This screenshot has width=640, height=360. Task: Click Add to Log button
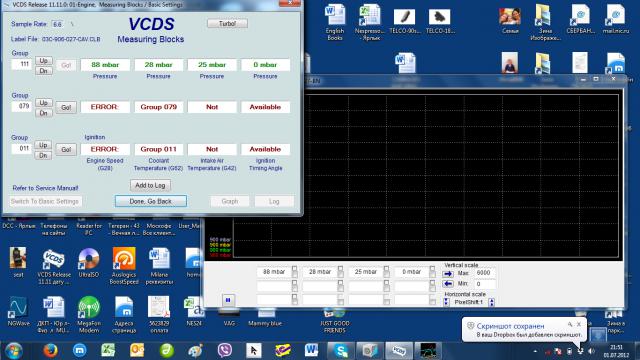click(x=150, y=185)
